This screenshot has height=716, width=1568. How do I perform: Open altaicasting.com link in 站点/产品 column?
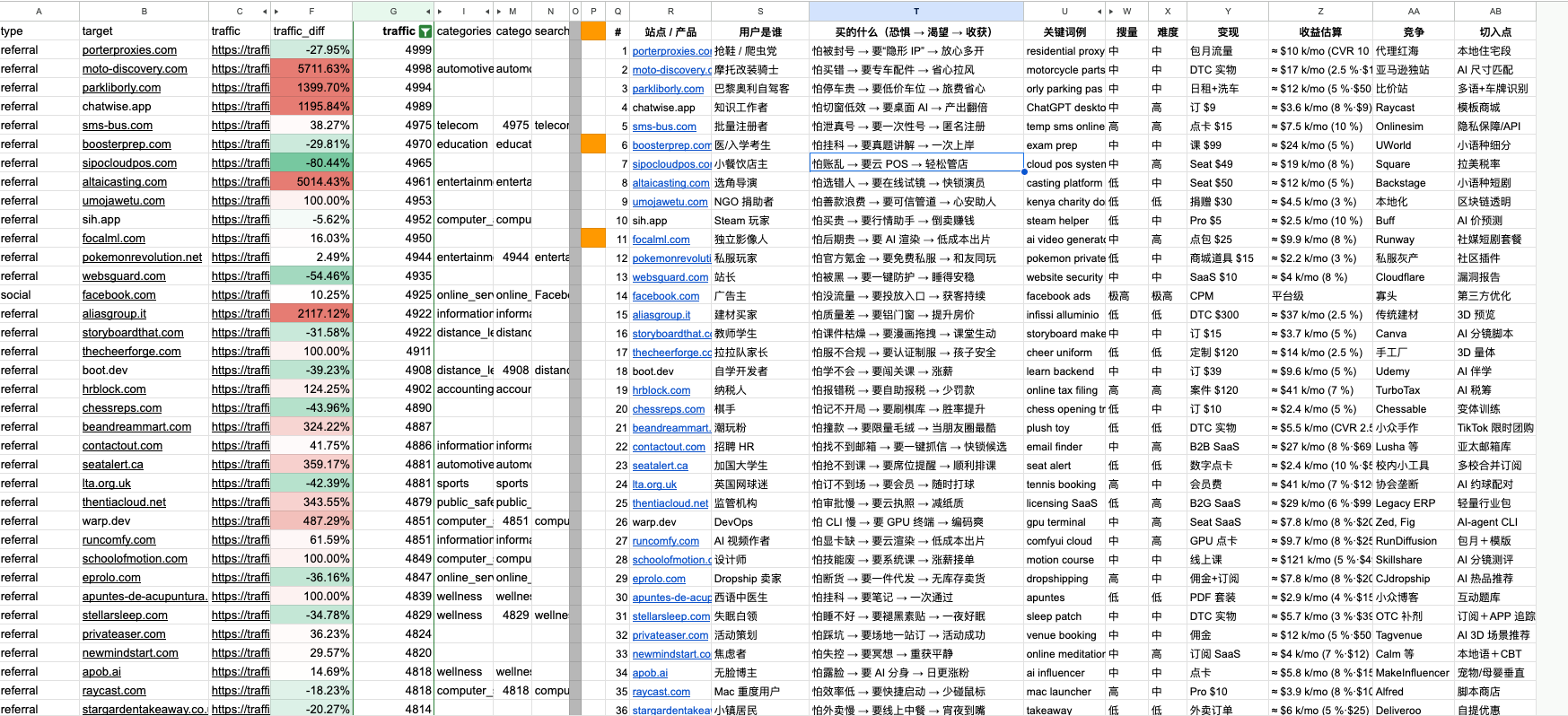[671, 183]
